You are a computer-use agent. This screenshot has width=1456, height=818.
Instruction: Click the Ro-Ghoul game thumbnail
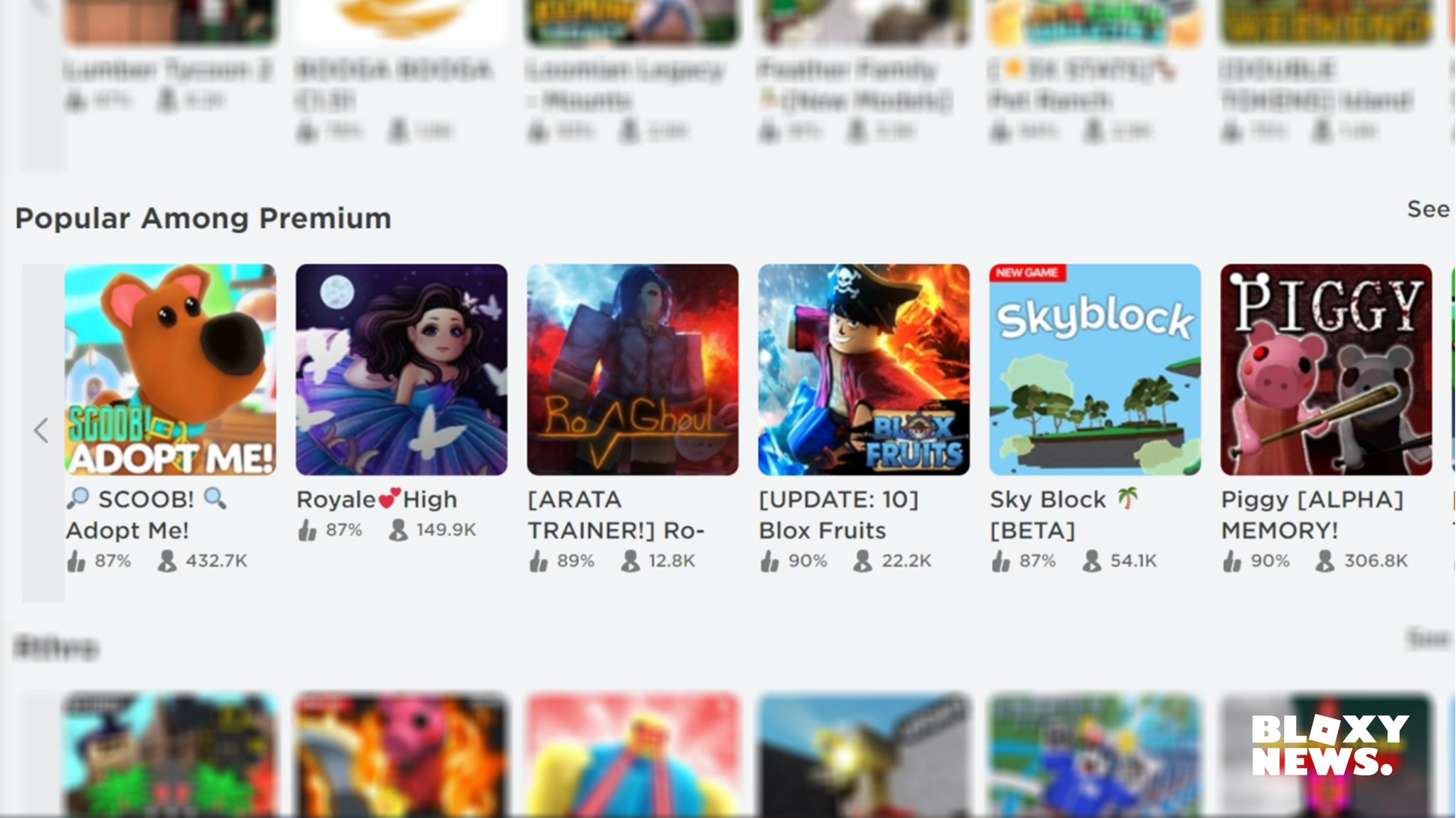632,369
